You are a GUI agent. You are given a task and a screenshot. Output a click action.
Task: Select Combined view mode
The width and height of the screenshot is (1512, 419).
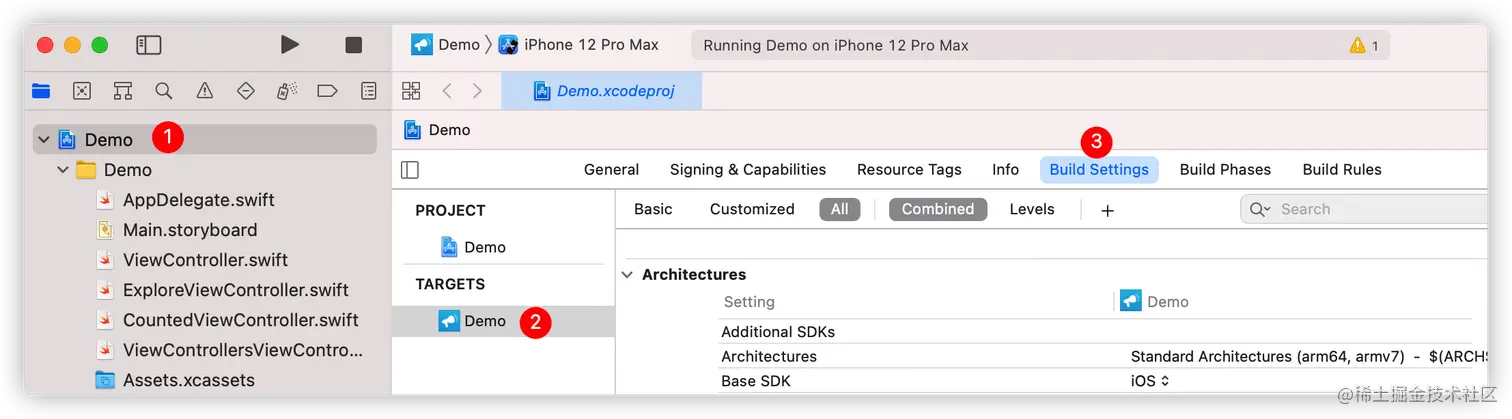point(938,209)
